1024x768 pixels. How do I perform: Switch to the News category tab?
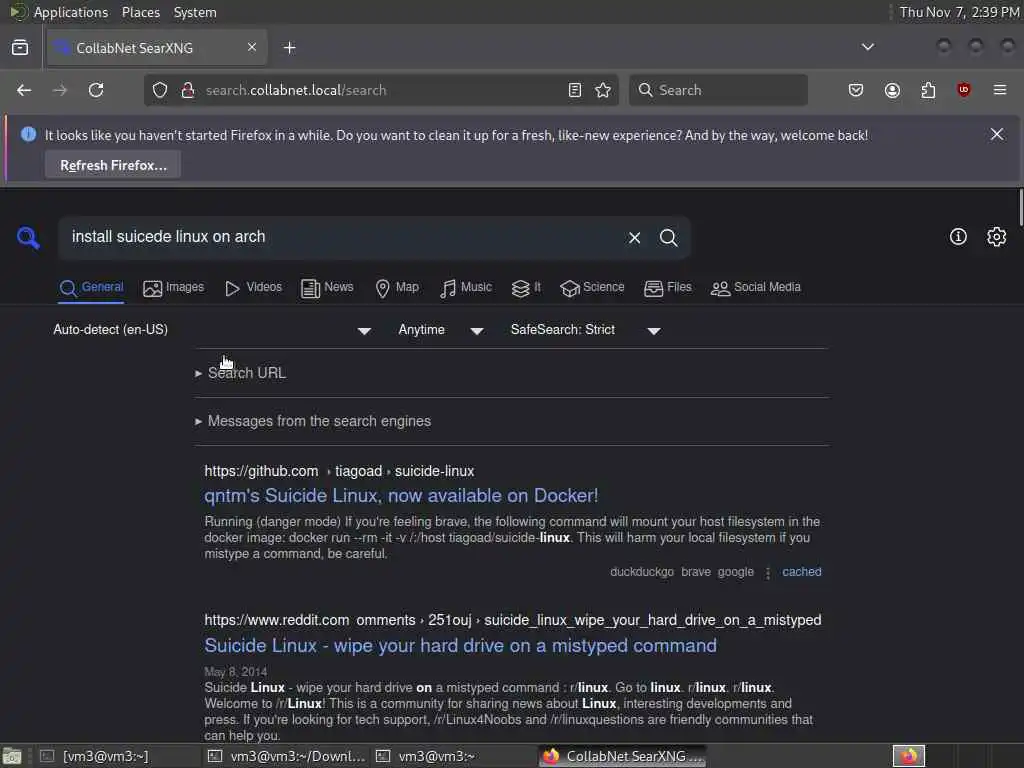tap(327, 287)
